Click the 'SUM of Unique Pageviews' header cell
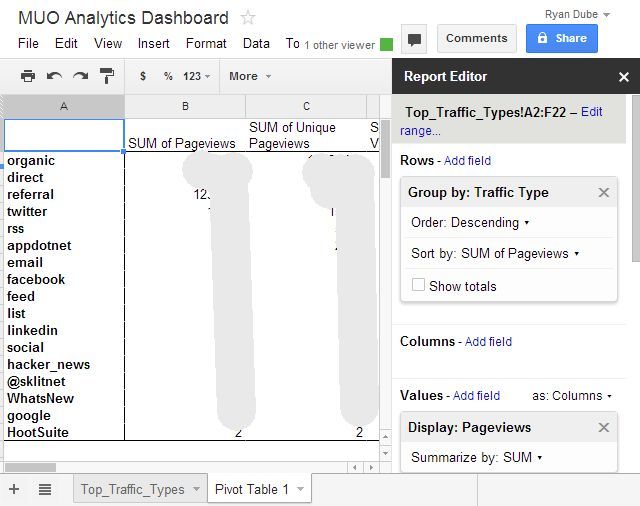Viewport: 640px width, 506px height. [306, 135]
